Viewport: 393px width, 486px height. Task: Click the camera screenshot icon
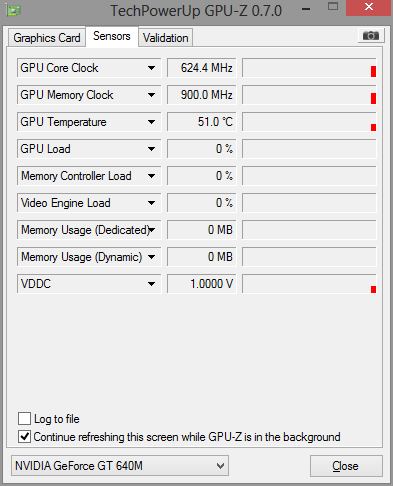click(x=371, y=35)
